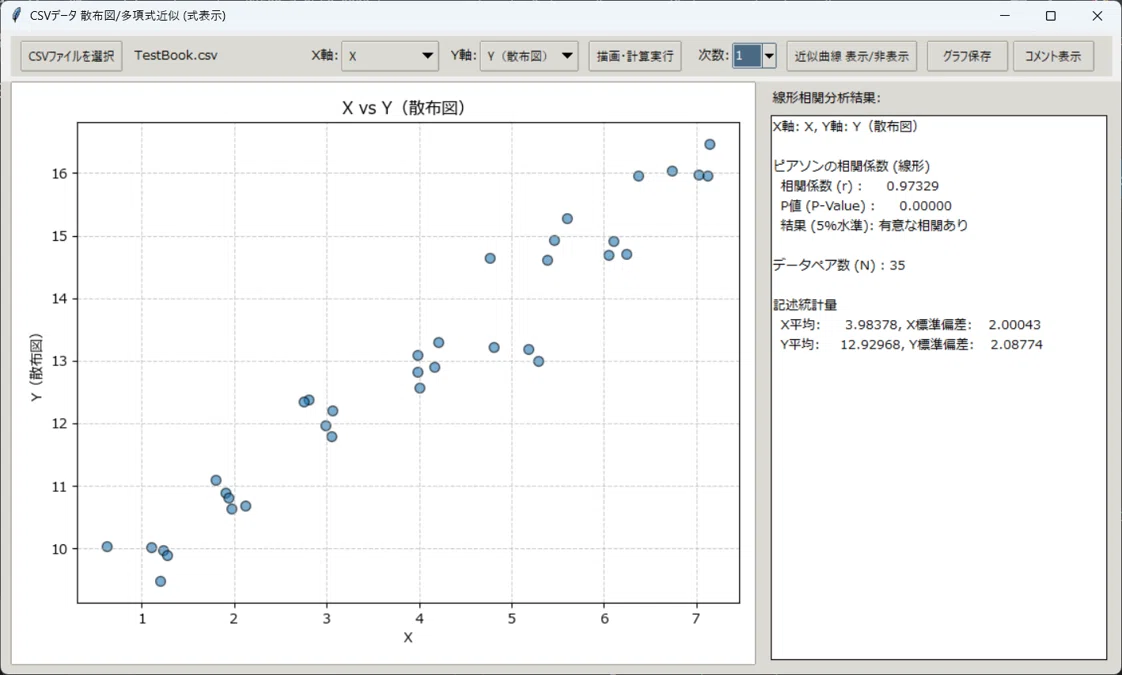1122x675 pixels.
Task: Click the X平均 3.98378 statistics line
Action: [x=910, y=325]
